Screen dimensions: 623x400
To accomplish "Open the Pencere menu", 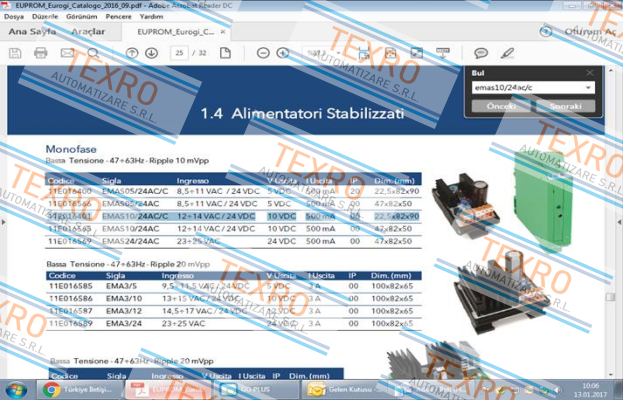I will (118, 17).
